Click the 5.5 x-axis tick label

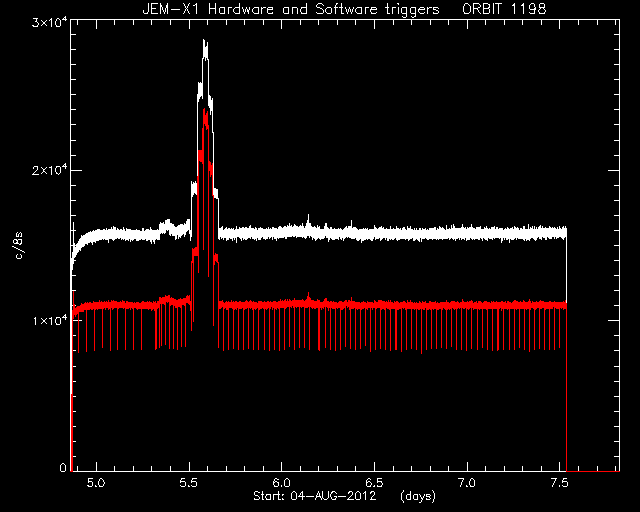click(189, 483)
